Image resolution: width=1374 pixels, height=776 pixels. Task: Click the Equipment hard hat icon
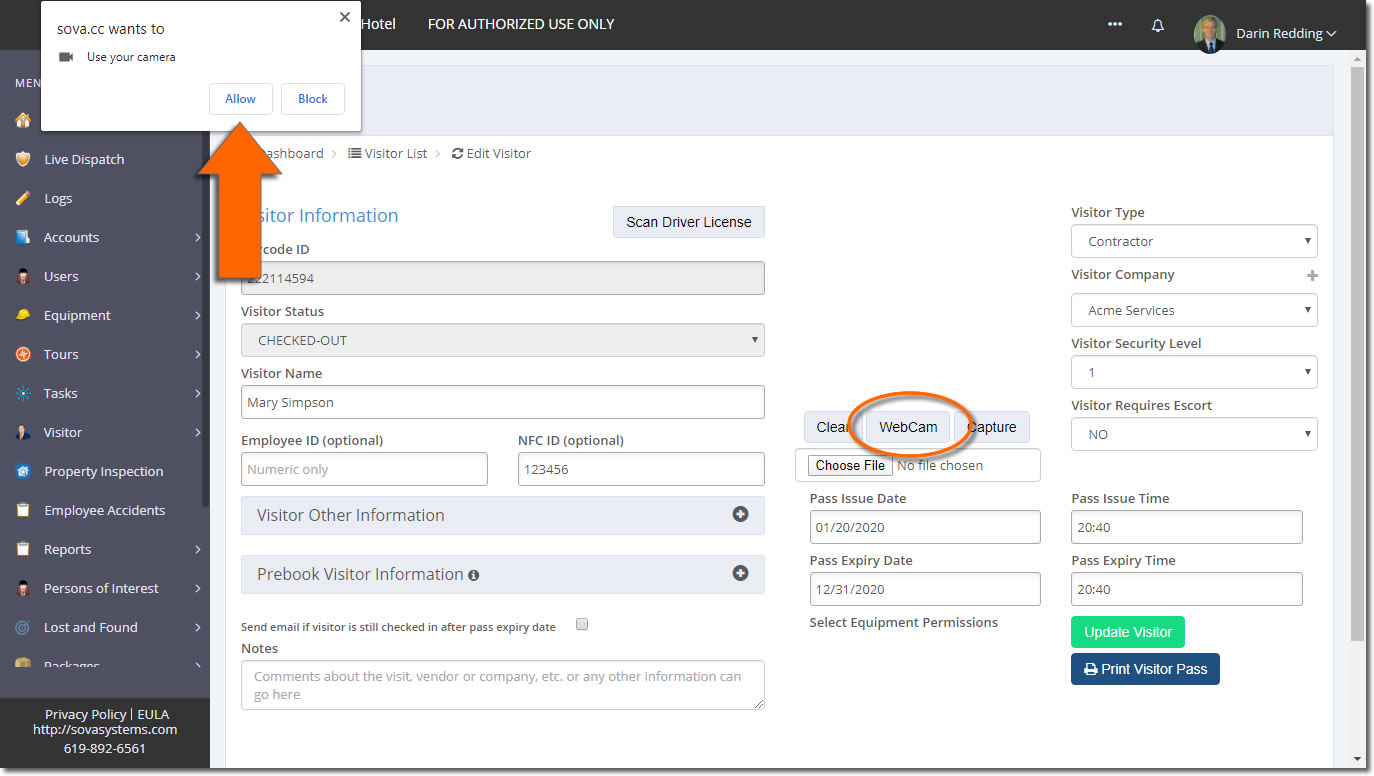(x=23, y=315)
